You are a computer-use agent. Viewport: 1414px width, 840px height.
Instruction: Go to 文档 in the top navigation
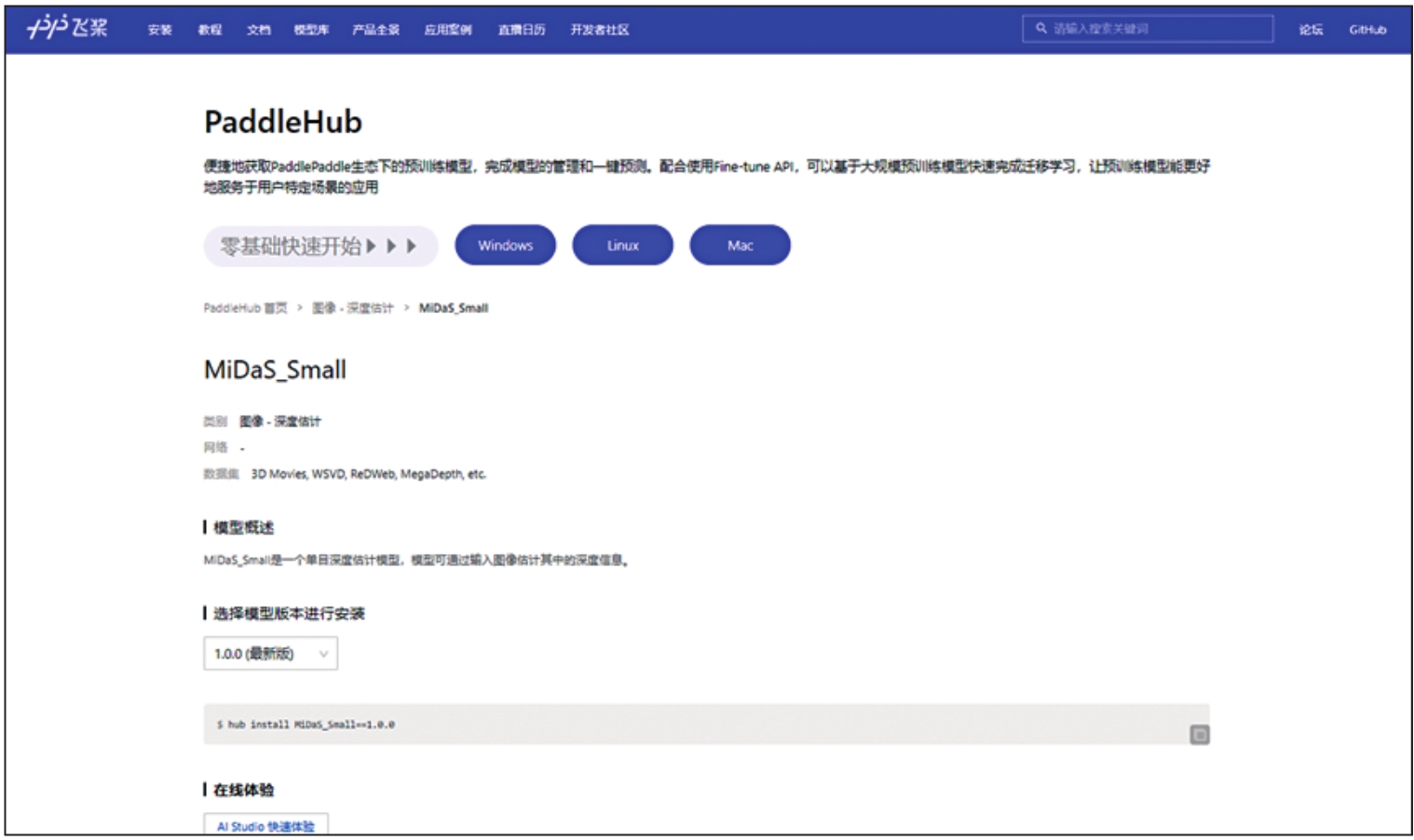point(259,30)
